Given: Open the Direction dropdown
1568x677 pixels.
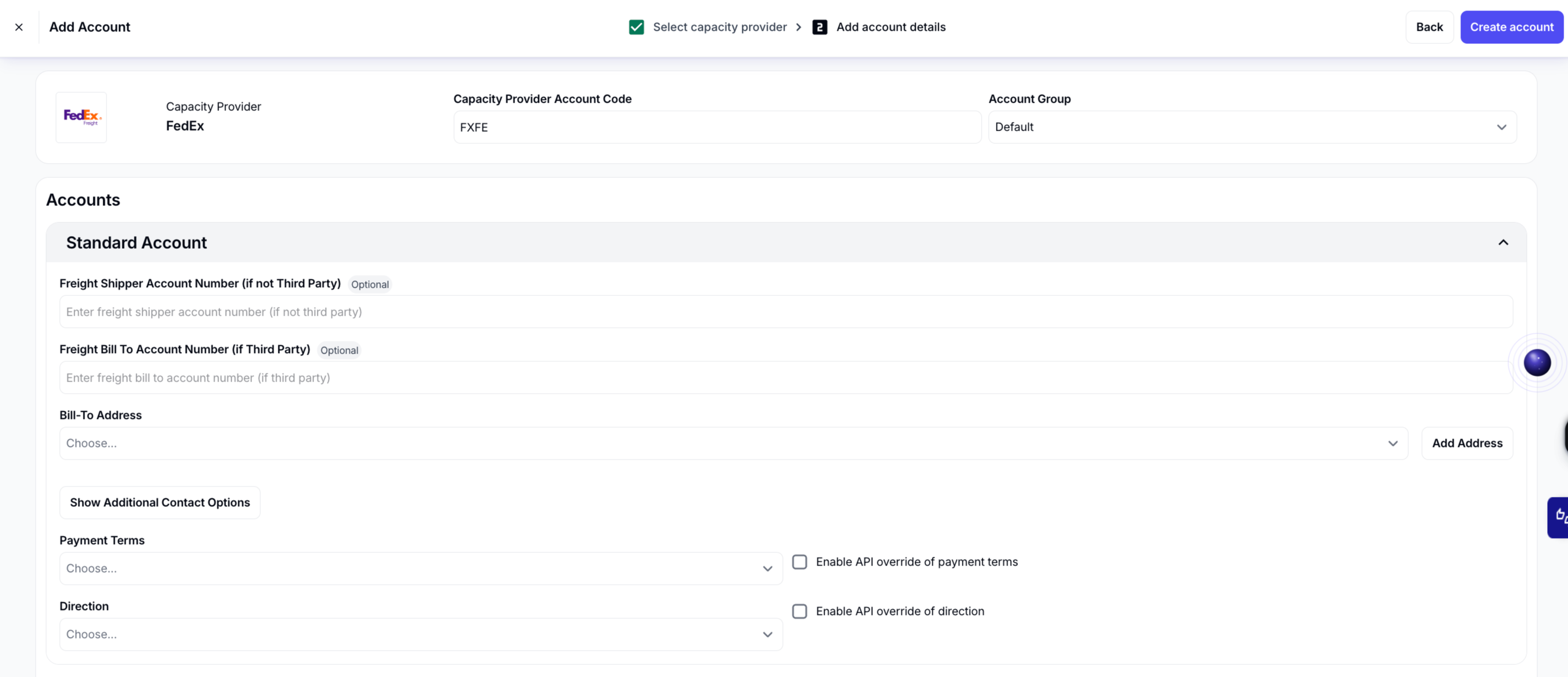Looking at the screenshot, I should (x=421, y=634).
